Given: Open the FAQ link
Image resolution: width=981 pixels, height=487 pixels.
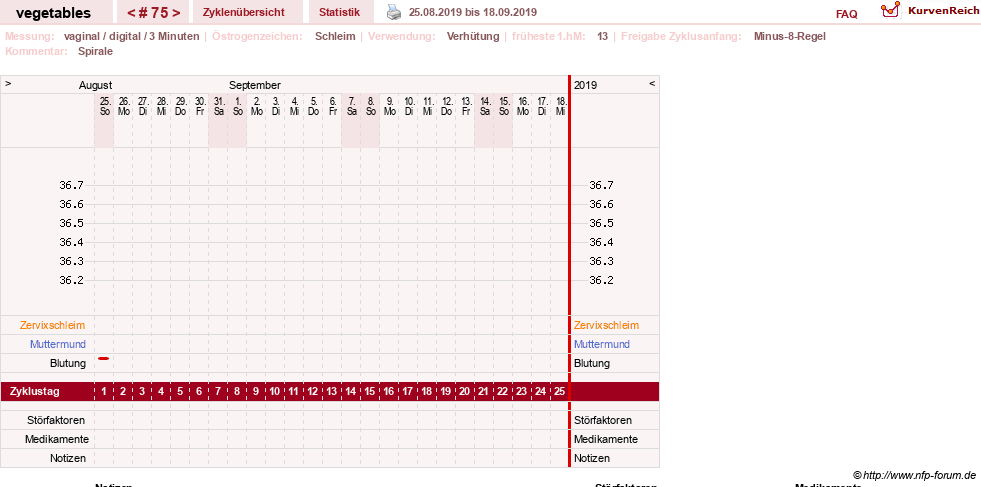Looking at the screenshot, I should click(846, 14).
